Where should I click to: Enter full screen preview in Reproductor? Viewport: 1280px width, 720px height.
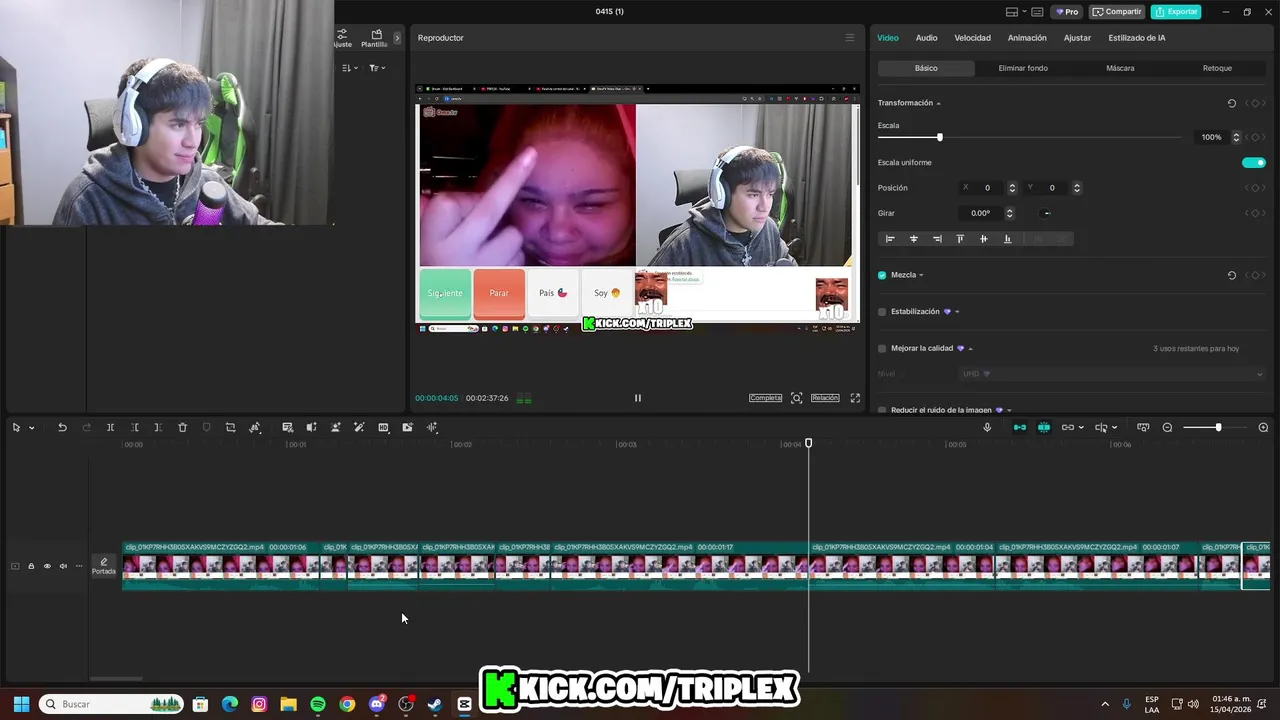click(x=855, y=398)
